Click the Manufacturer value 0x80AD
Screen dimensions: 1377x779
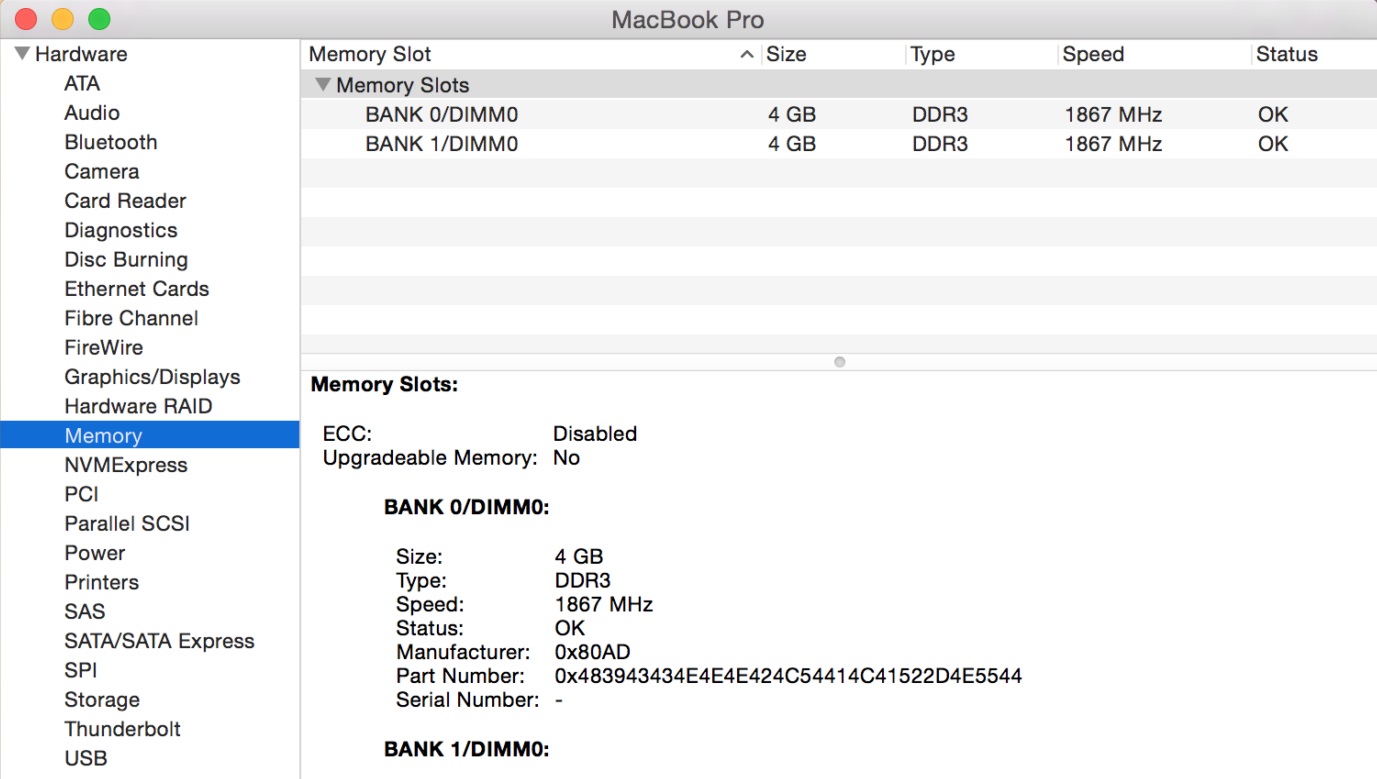pos(592,652)
